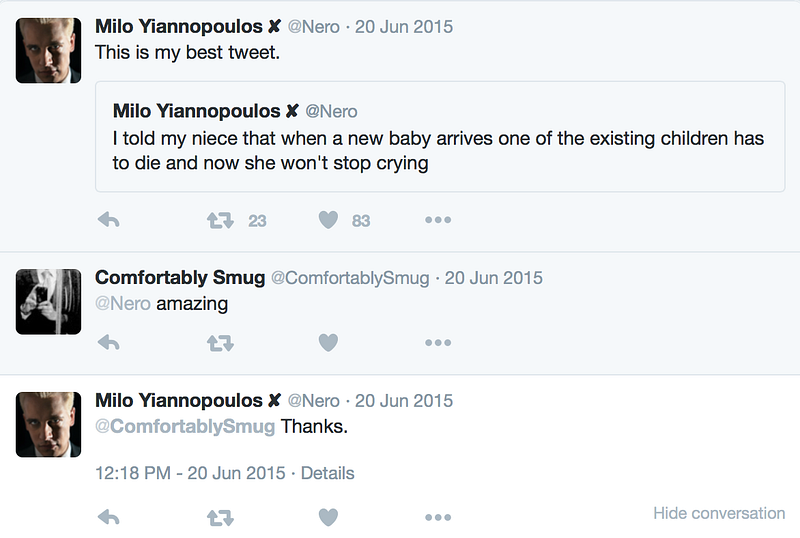The width and height of the screenshot is (800, 538).
Task: Click Milo Yiannopoulos's avatar on the top tweet
Action: point(48,50)
